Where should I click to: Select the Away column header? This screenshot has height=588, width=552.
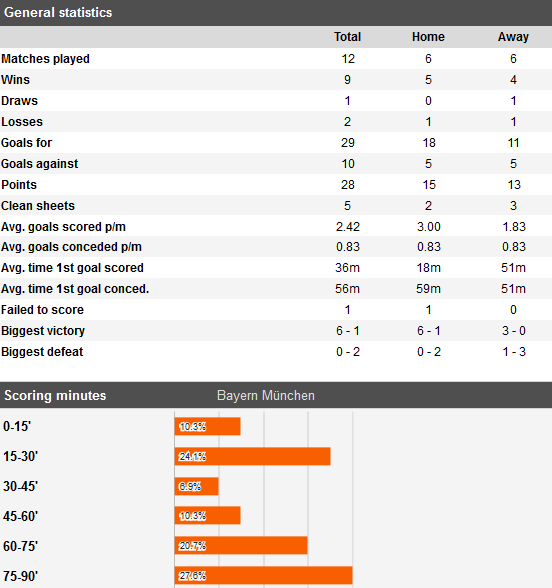click(x=513, y=37)
